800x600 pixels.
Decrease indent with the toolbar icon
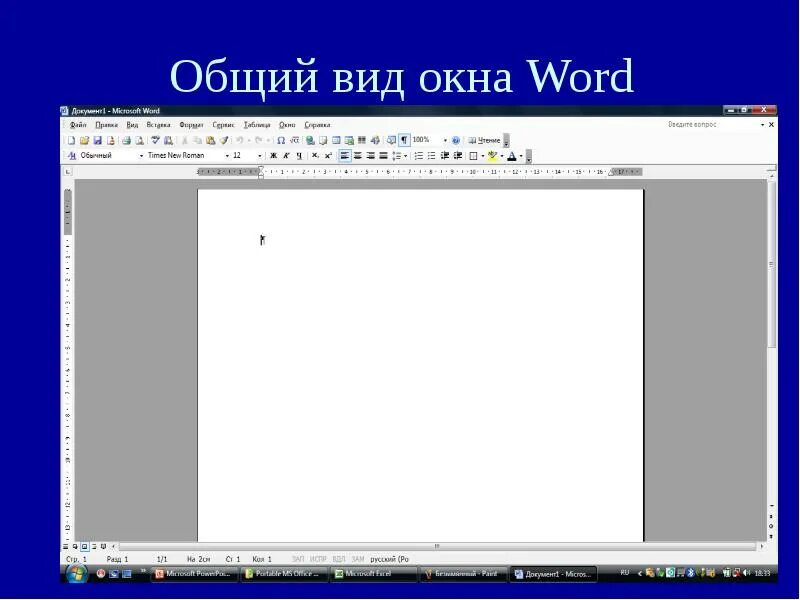coord(445,156)
